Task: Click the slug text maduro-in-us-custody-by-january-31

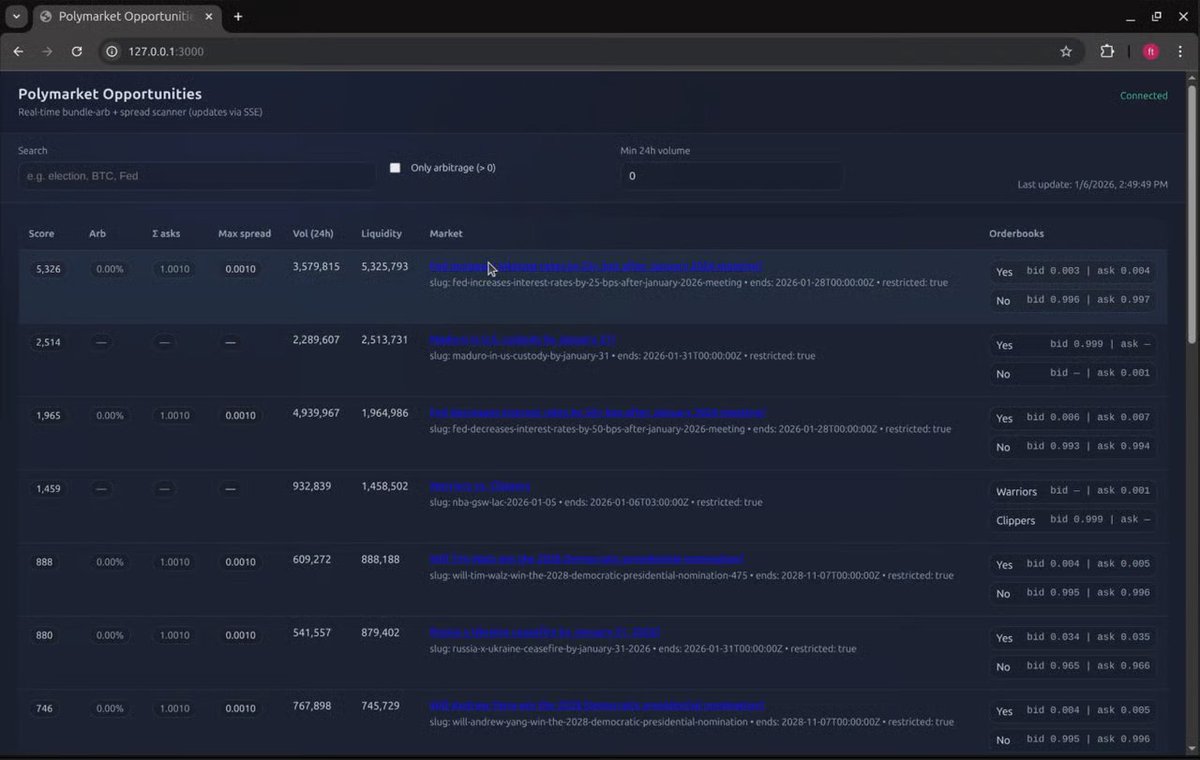Action: point(530,356)
